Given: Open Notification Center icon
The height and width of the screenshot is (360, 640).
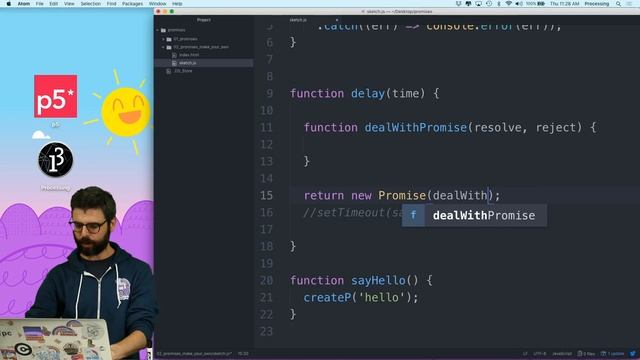Looking at the screenshot, I should pyautogui.click(x=630, y=4).
